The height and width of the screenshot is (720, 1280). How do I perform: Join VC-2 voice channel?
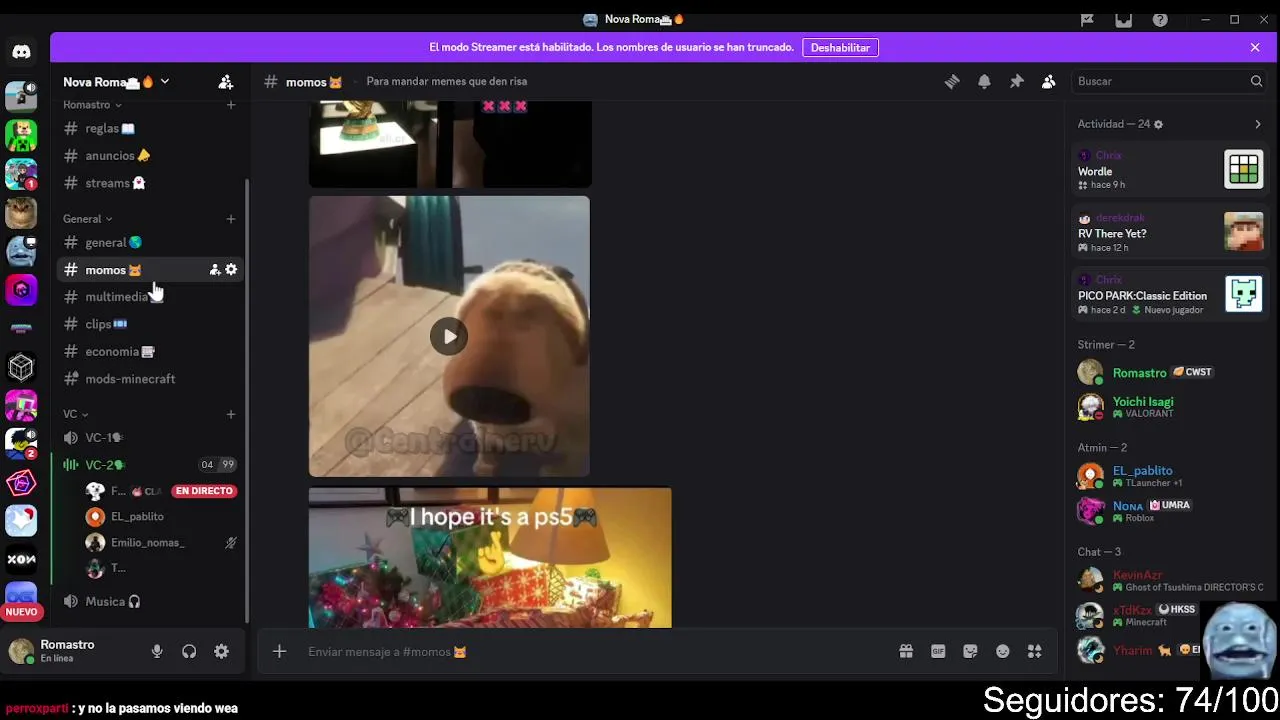pos(149,465)
